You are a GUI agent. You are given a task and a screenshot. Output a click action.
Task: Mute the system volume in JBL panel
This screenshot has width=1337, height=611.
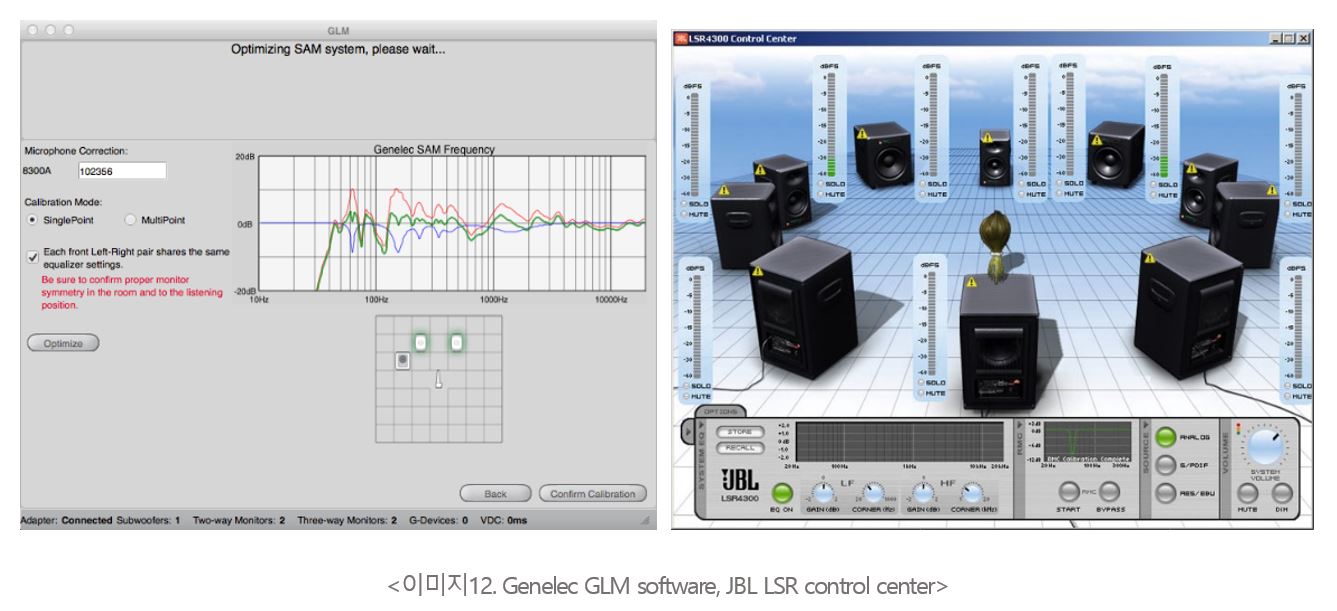coord(1248,491)
